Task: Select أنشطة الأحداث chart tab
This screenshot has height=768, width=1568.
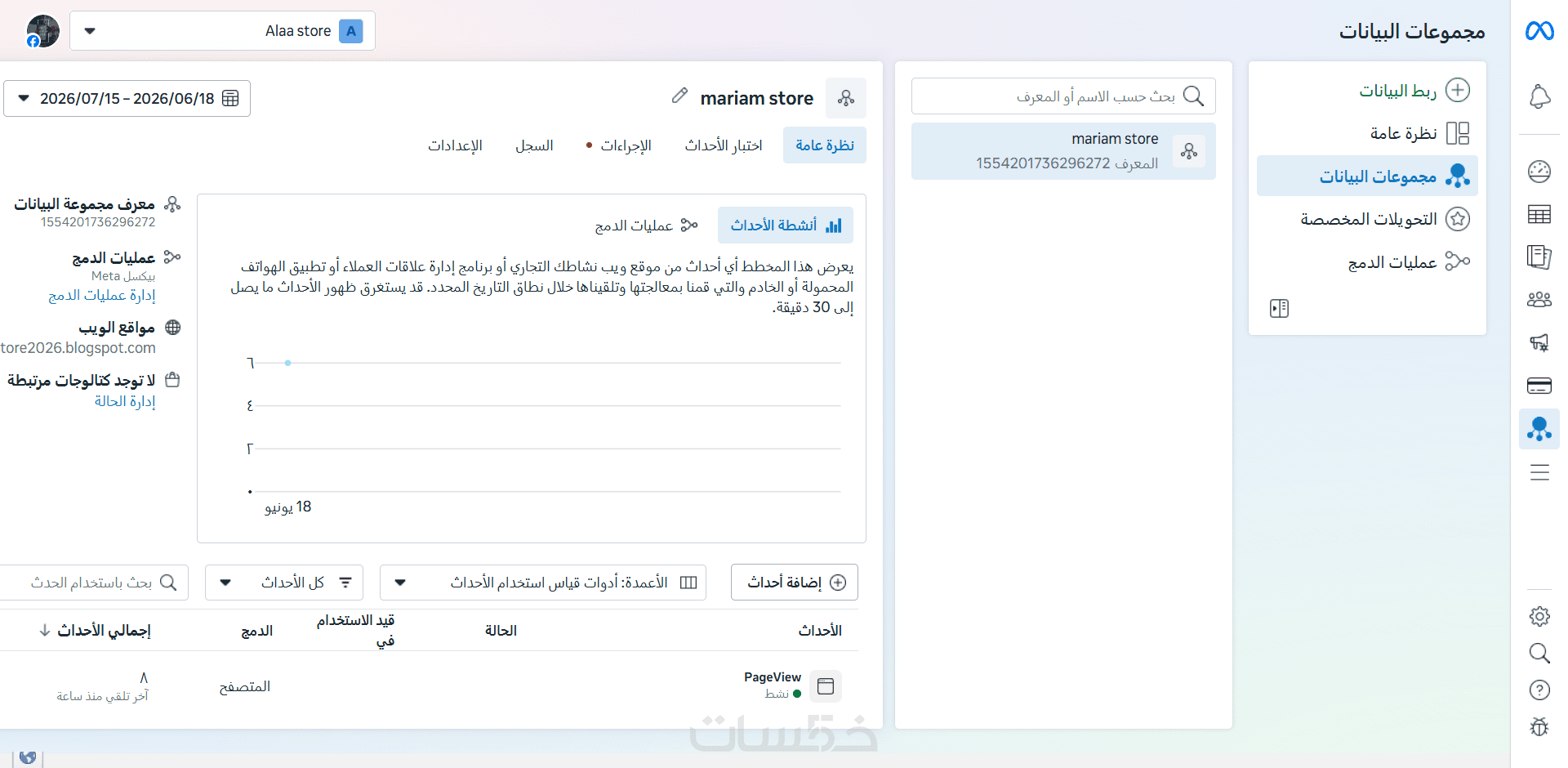Action: coord(786,225)
